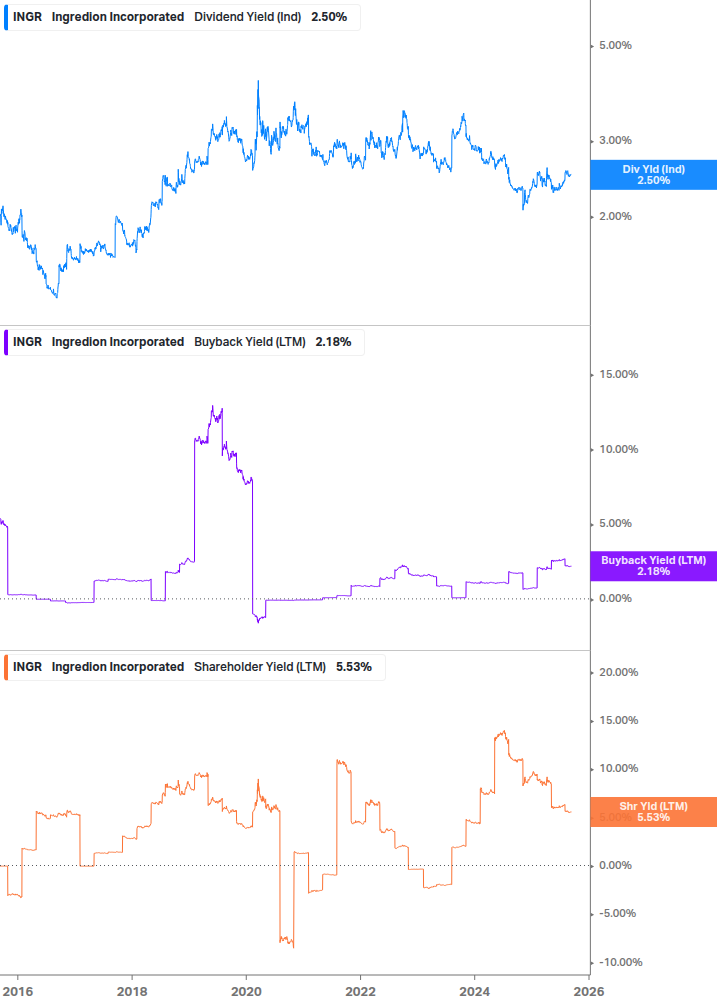Click the orange Shareholder Yield color swatch

click(x=7, y=667)
